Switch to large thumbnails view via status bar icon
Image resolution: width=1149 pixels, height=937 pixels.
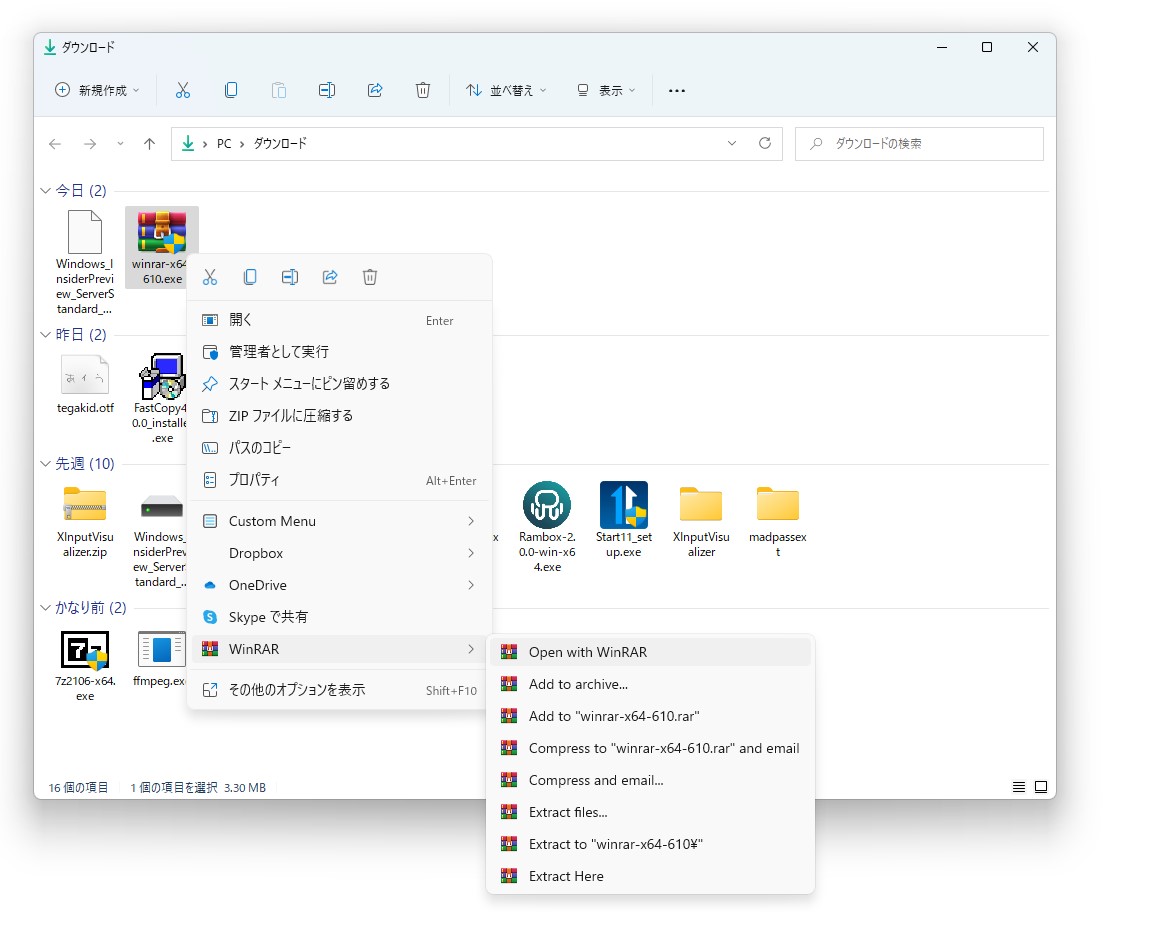pyautogui.click(x=1040, y=787)
